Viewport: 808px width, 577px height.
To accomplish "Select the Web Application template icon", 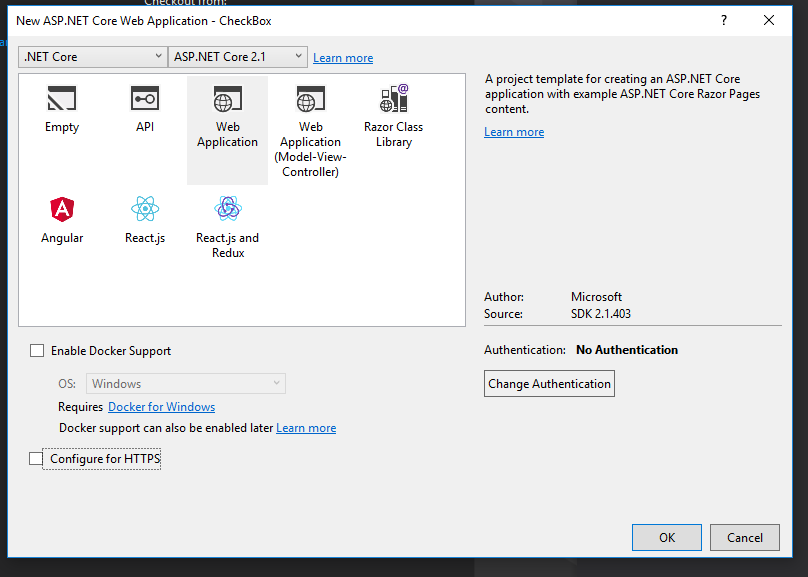I will 227,99.
